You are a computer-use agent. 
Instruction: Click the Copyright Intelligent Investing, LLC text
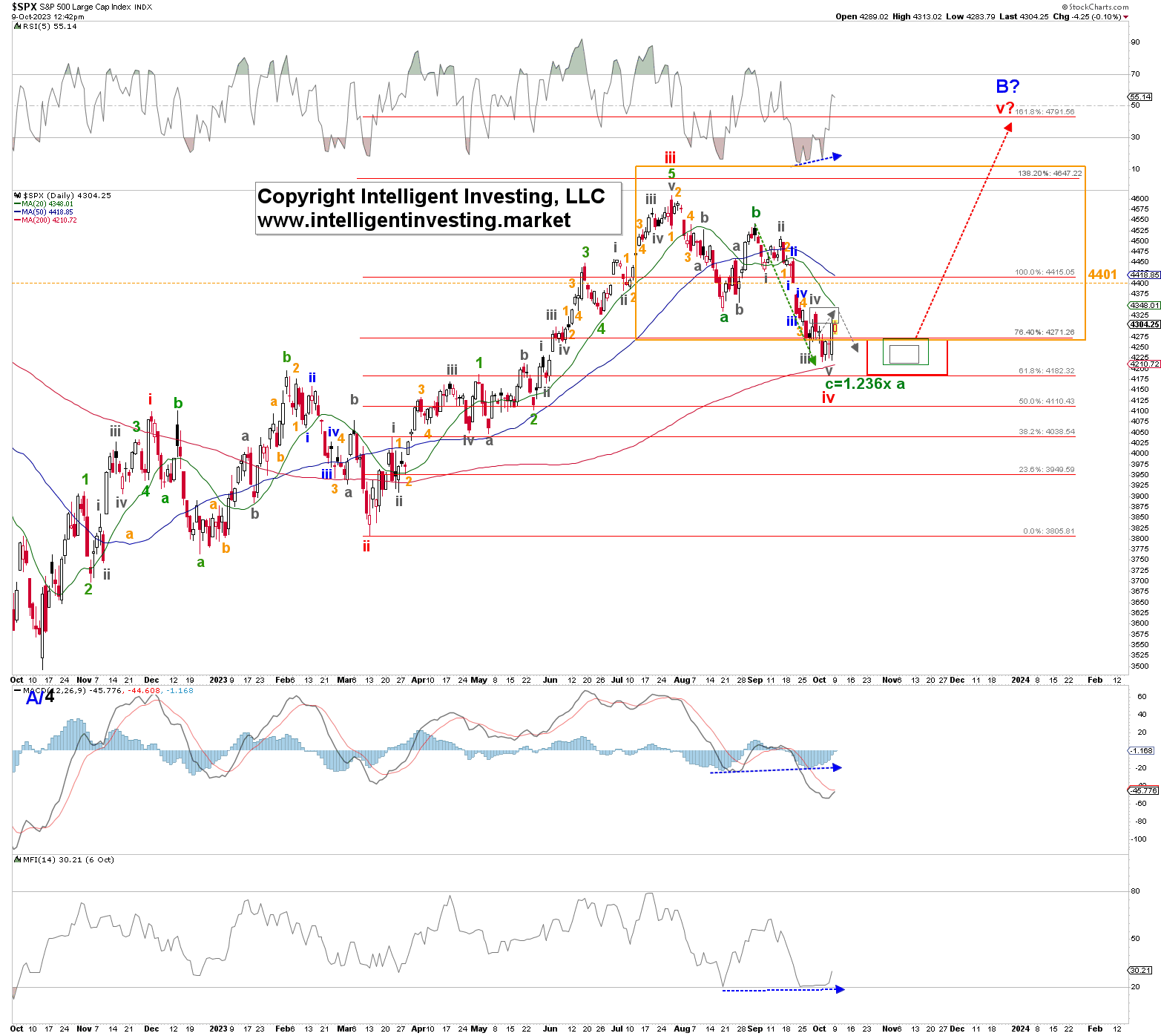coord(431,196)
